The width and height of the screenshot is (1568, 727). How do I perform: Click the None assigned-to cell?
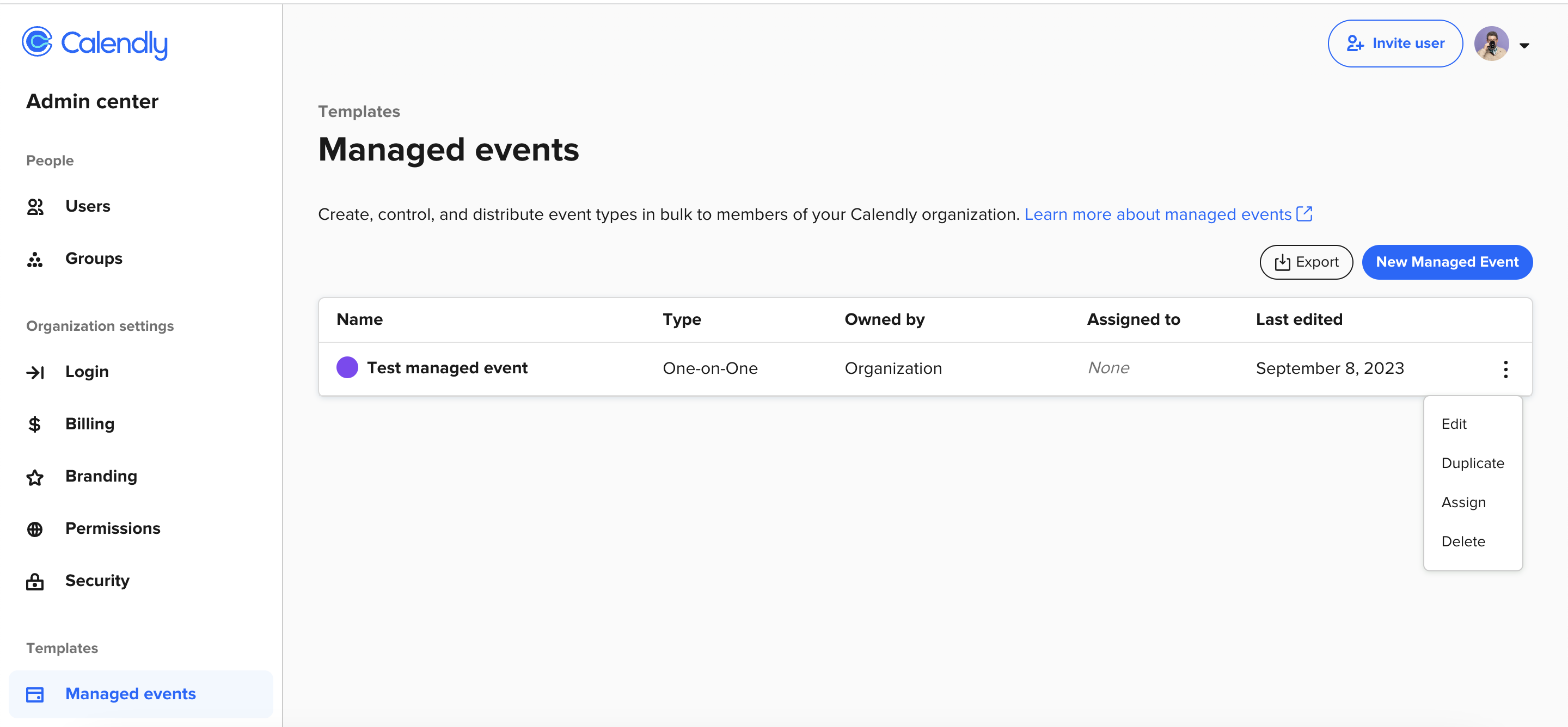1108,367
